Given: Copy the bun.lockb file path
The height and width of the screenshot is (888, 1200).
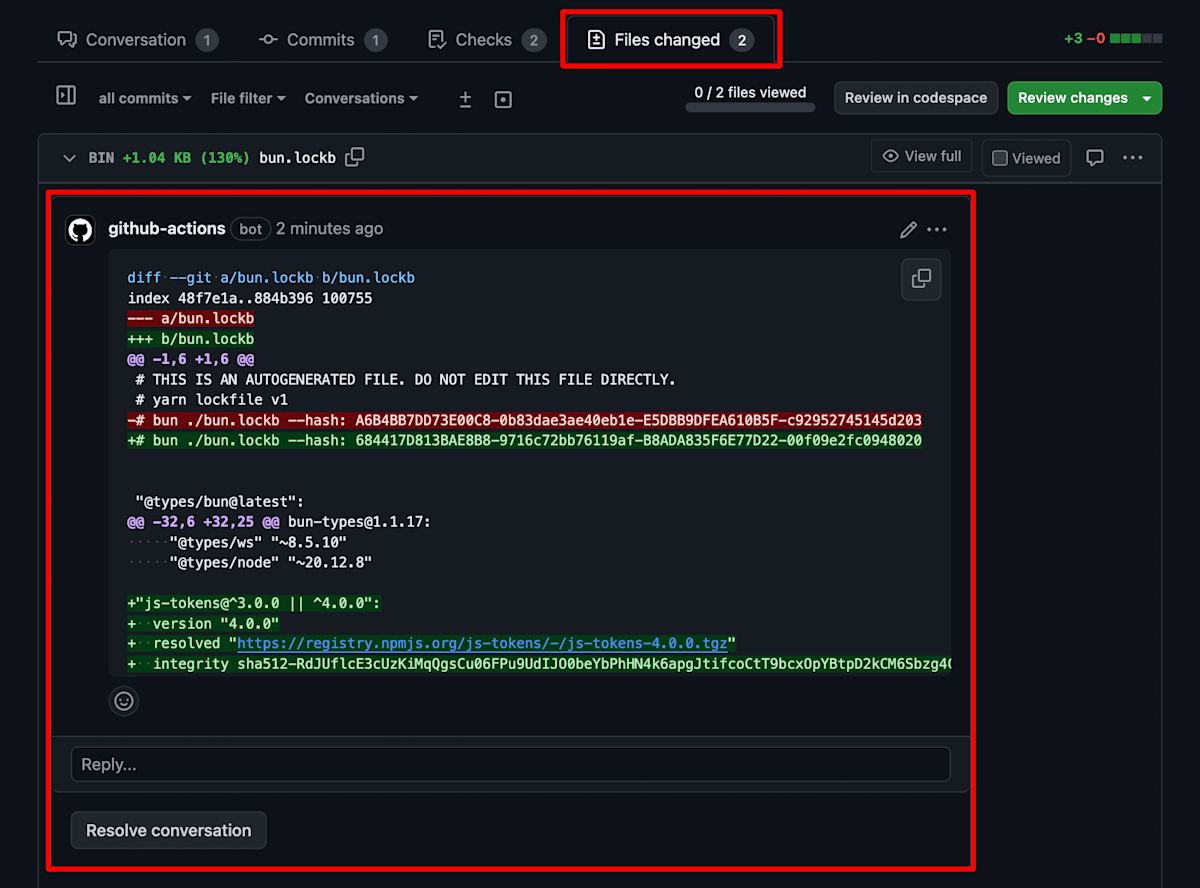Looking at the screenshot, I should [354, 157].
